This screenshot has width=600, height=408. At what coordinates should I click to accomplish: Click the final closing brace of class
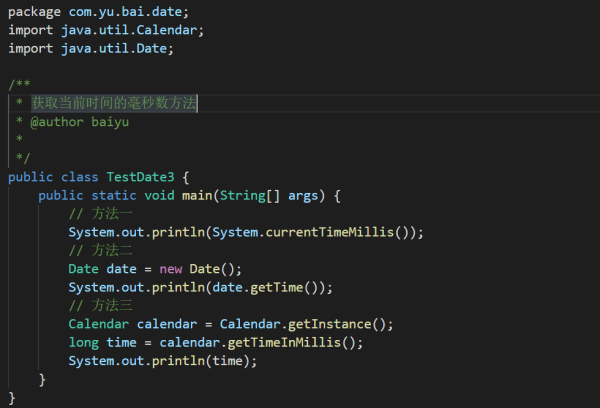tap(12, 398)
